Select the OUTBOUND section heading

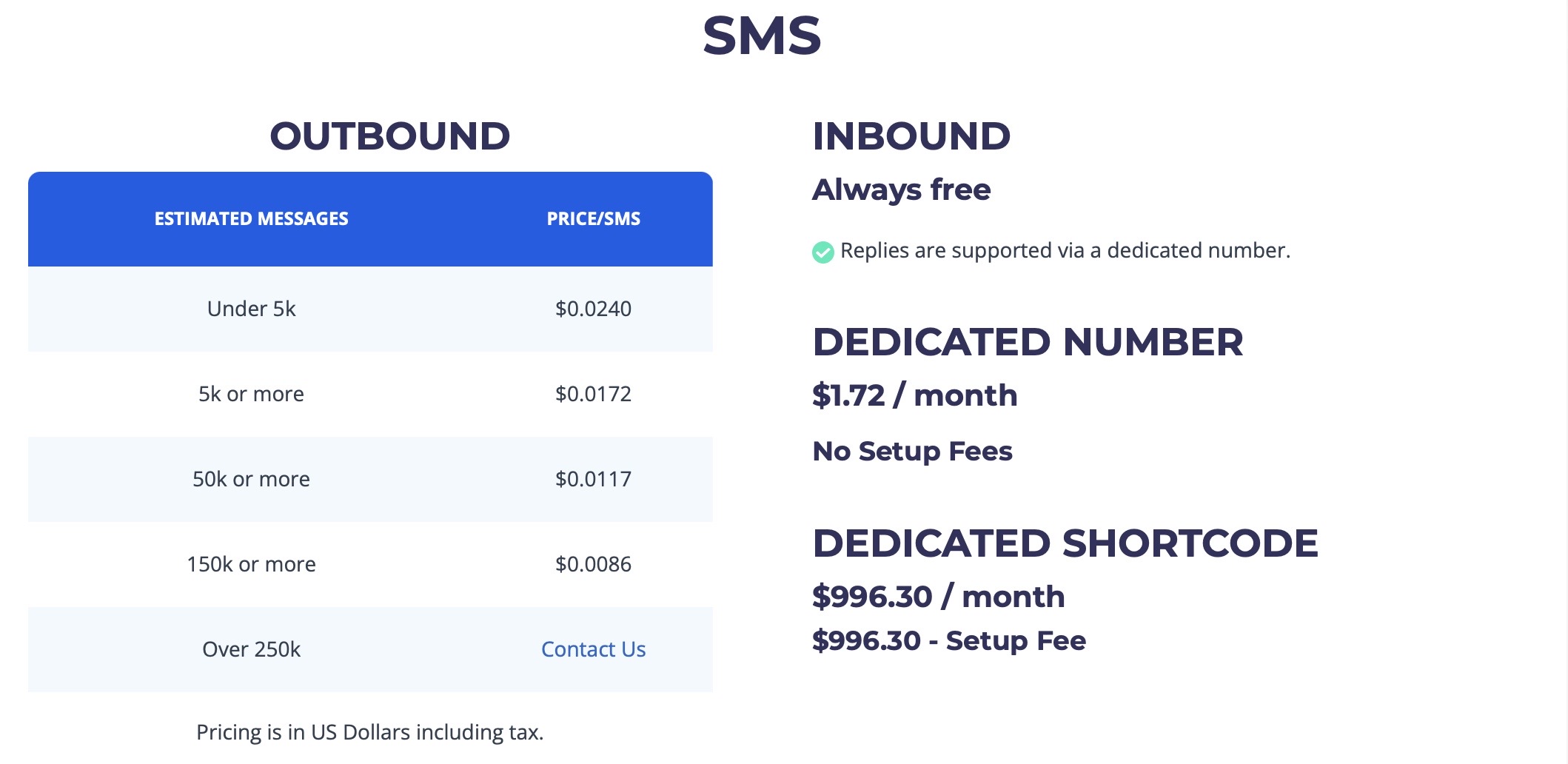[391, 136]
